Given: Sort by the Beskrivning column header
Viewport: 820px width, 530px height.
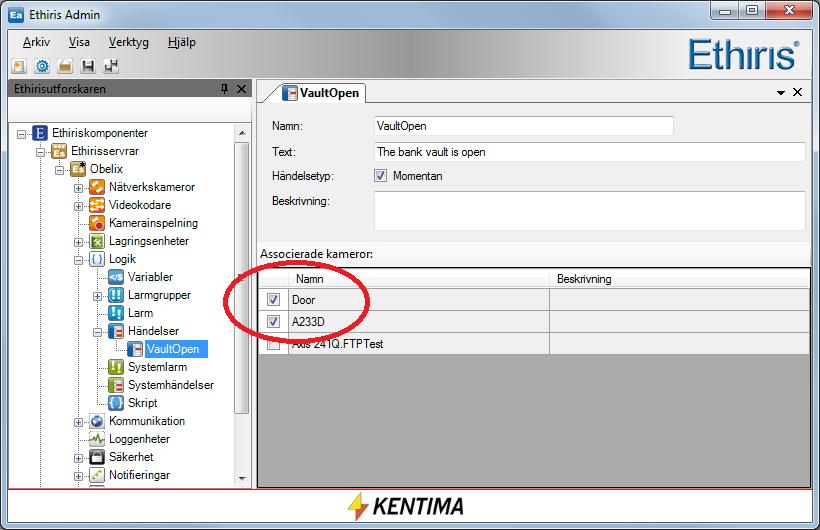Looking at the screenshot, I should point(680,279).
